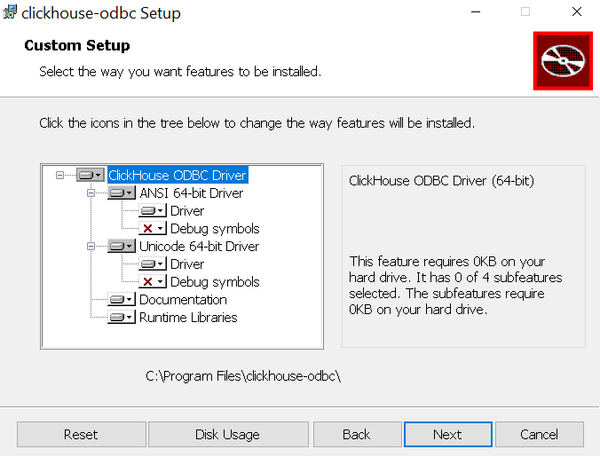
Task: Open the ANSI 64-bit Driver feature icon
Action: [121, 193]
